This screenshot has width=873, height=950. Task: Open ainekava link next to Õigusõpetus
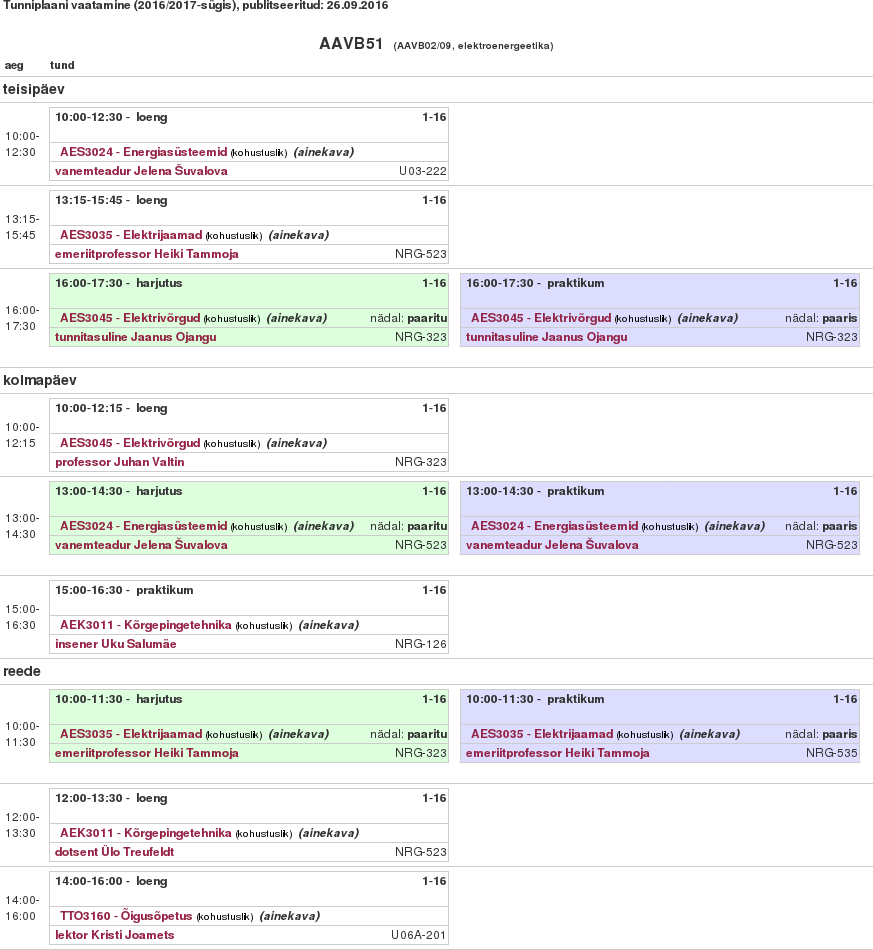pyautogui.click(x=290, y=916)
